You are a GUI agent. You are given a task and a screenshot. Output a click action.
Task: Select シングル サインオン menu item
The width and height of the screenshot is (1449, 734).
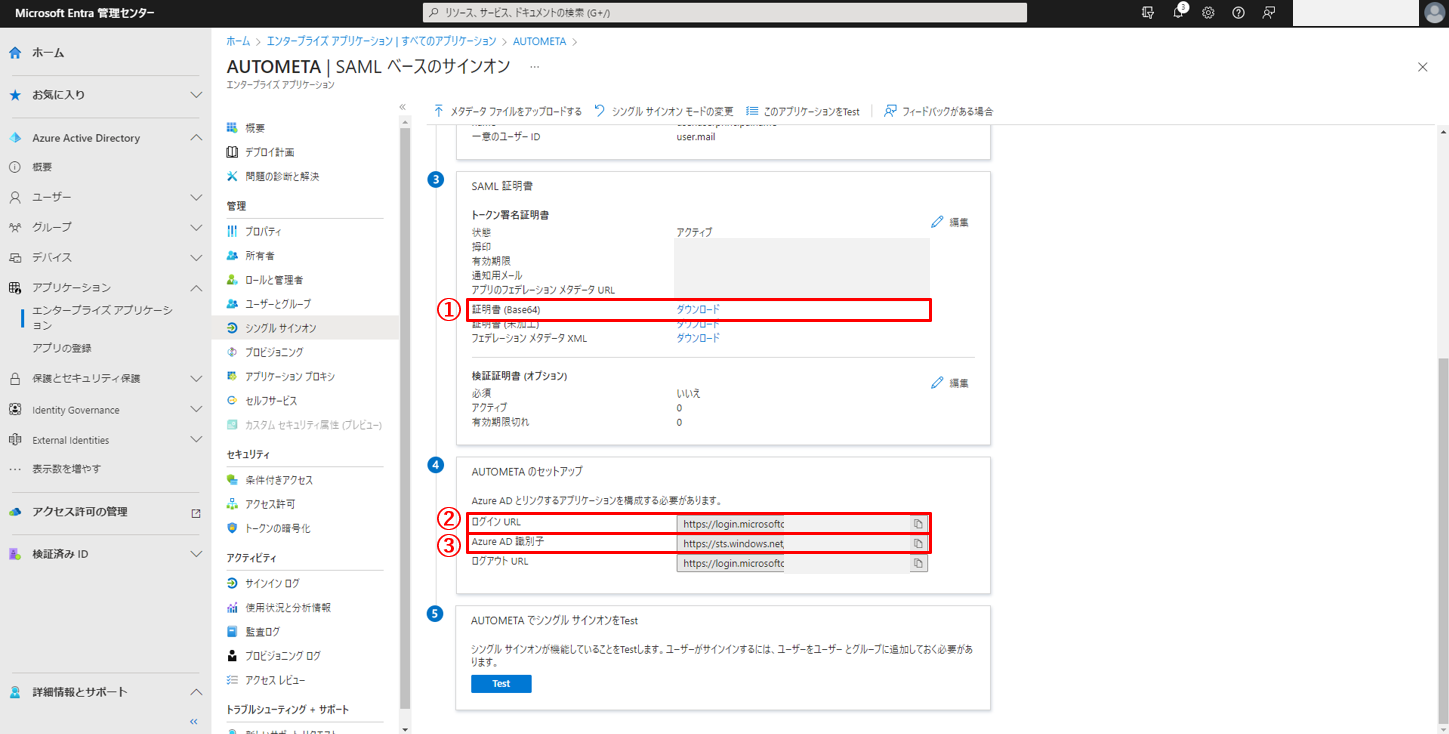point(305,328)
